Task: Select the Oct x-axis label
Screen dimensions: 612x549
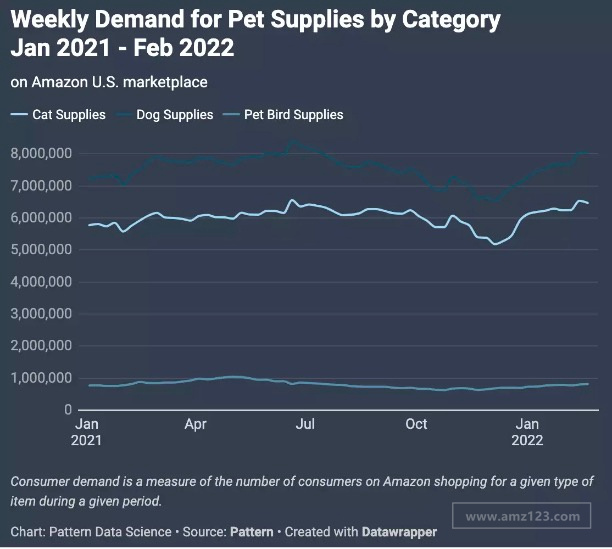Action: pyautogui.click(x=416, y=424)
